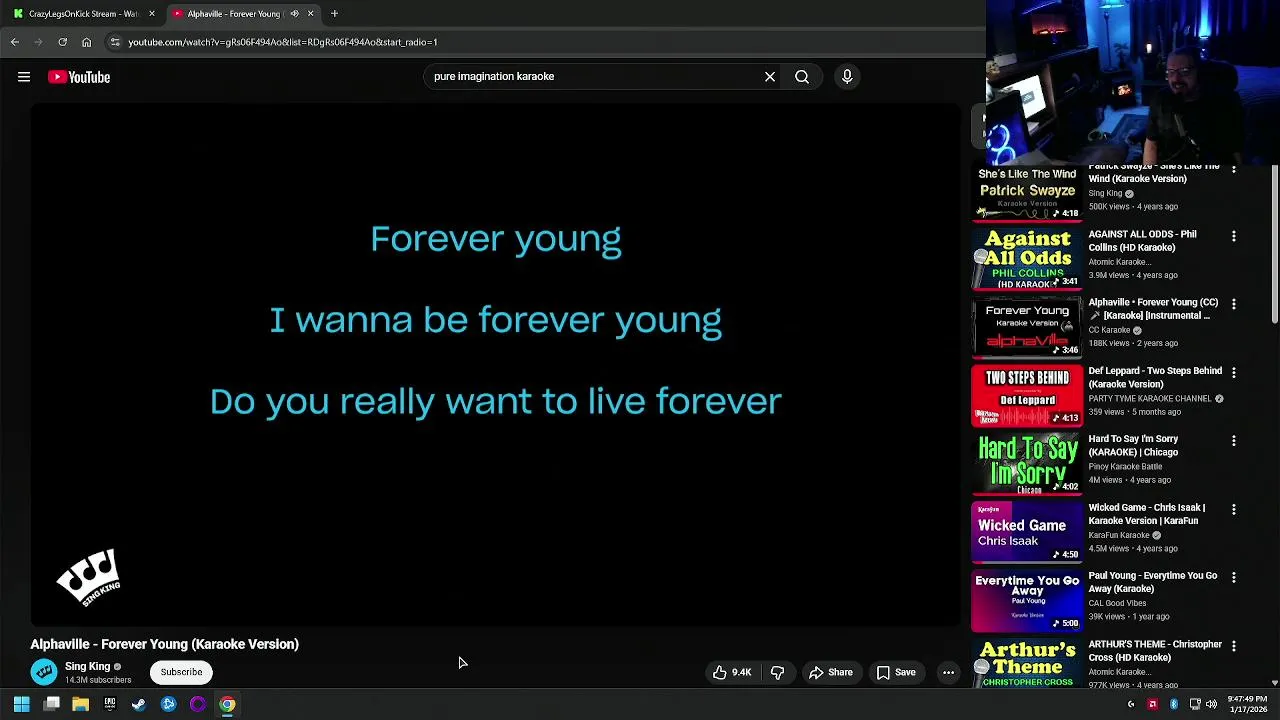
Task: Open Sing King channel name link
Action: [87, 666]
